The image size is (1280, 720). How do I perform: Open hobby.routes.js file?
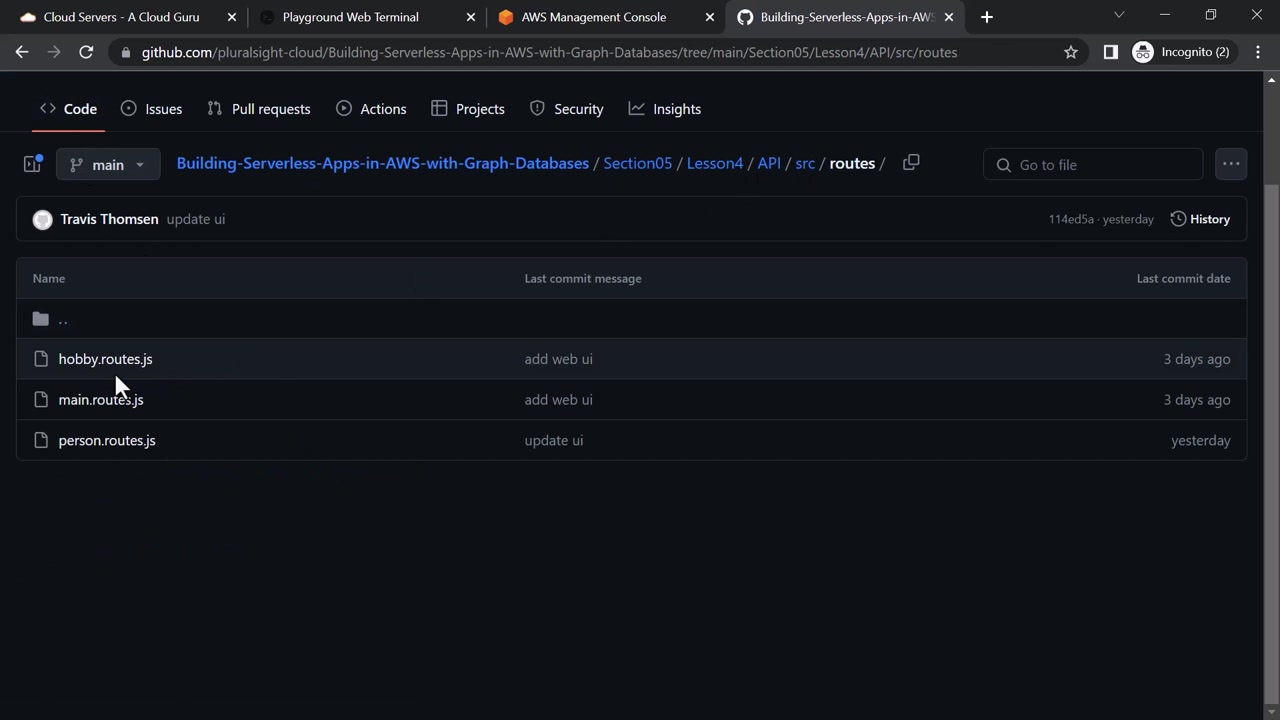(105, 359)
